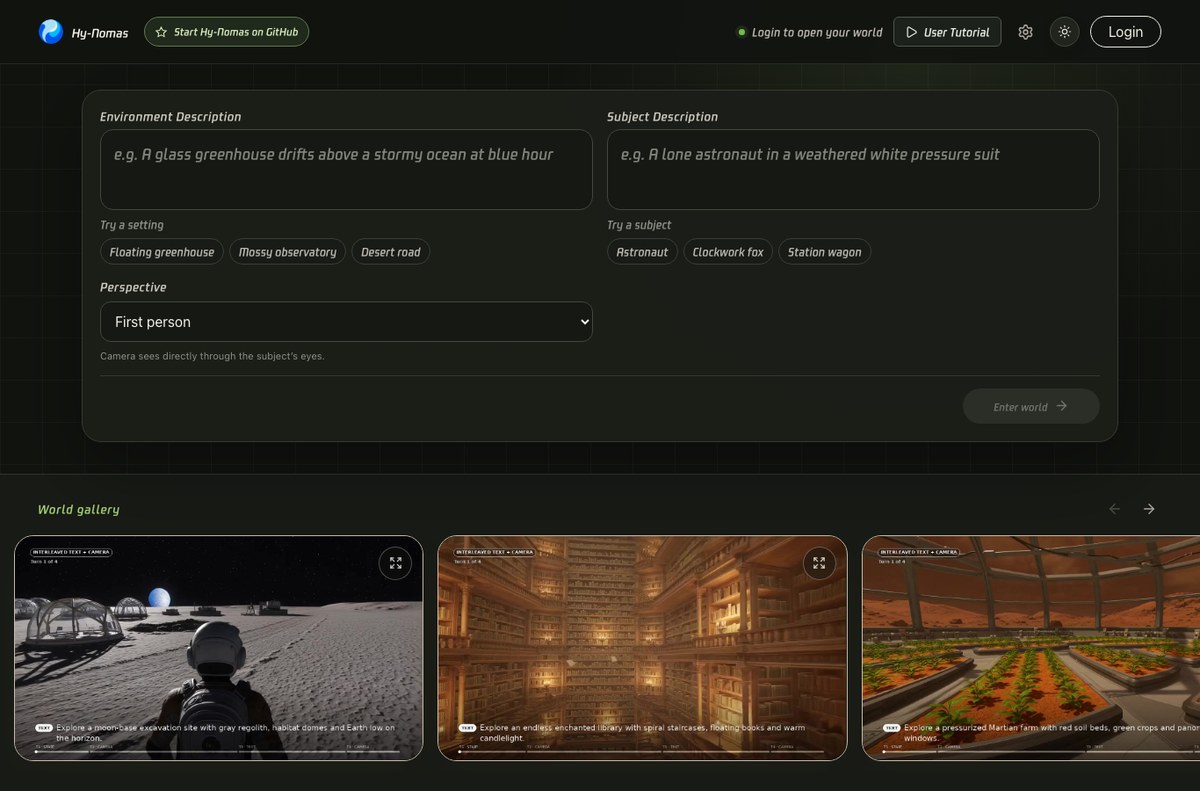
Task: Open the moon-base excavation world thumbnail
Action: coord(219,648)
